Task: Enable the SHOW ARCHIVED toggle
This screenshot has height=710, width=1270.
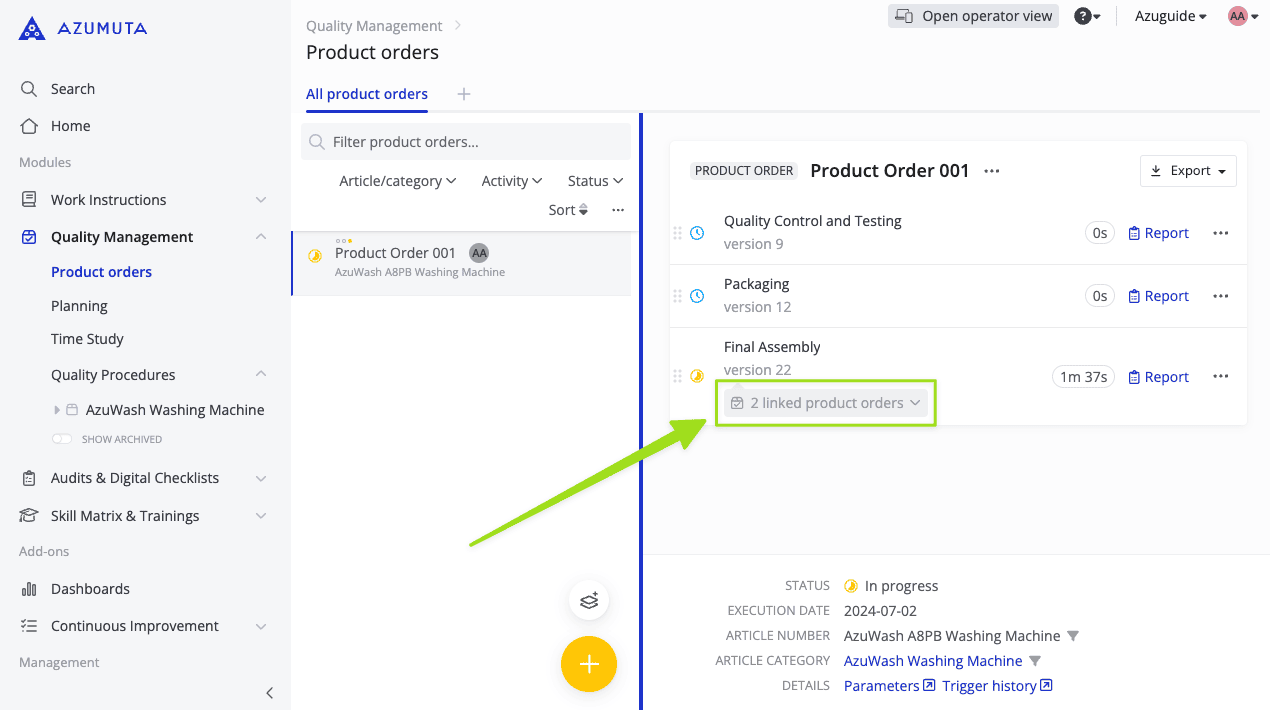Action: pos(62,438)
